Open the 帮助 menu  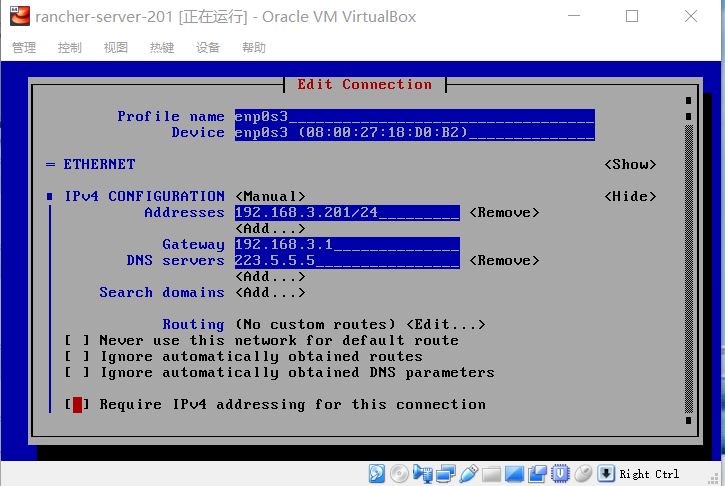click(x=254, y=48)
